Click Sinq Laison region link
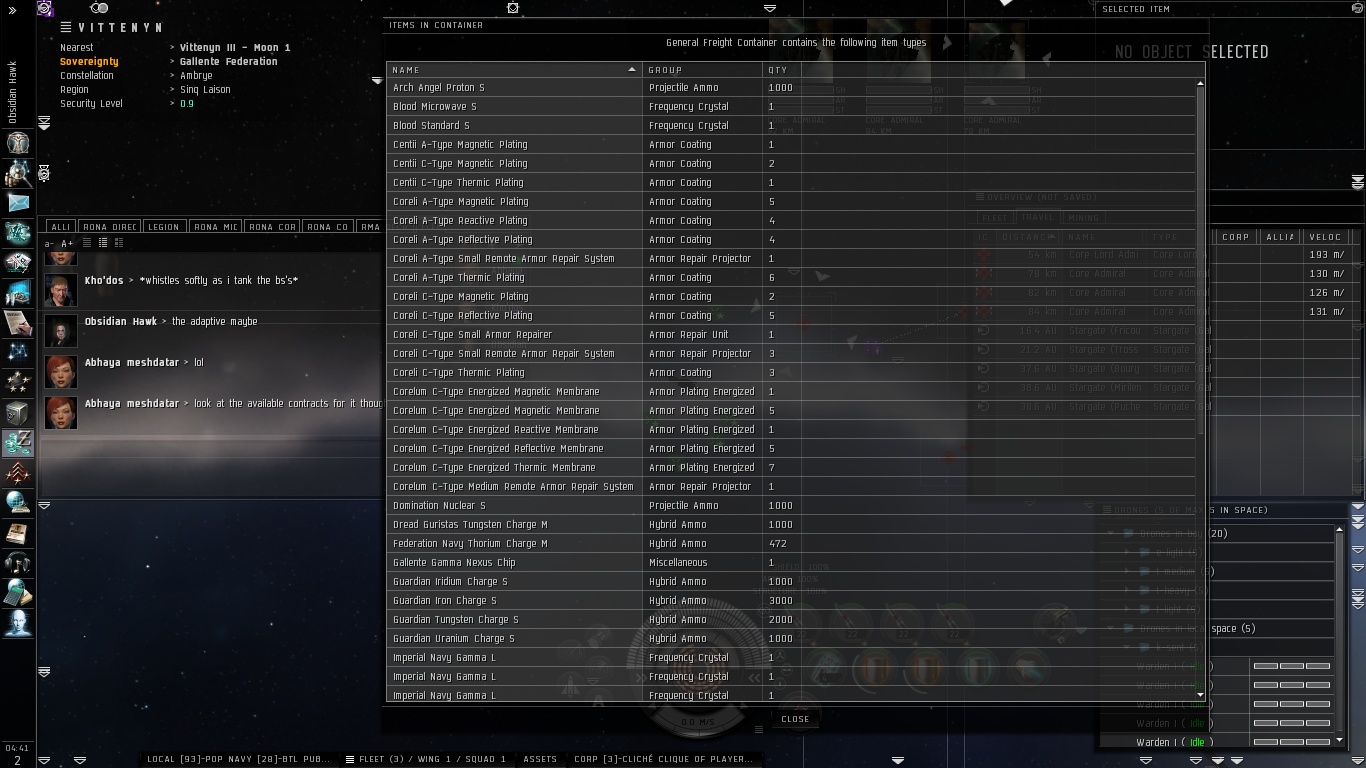Screen dimensions: 1366x768 point(205,90)
